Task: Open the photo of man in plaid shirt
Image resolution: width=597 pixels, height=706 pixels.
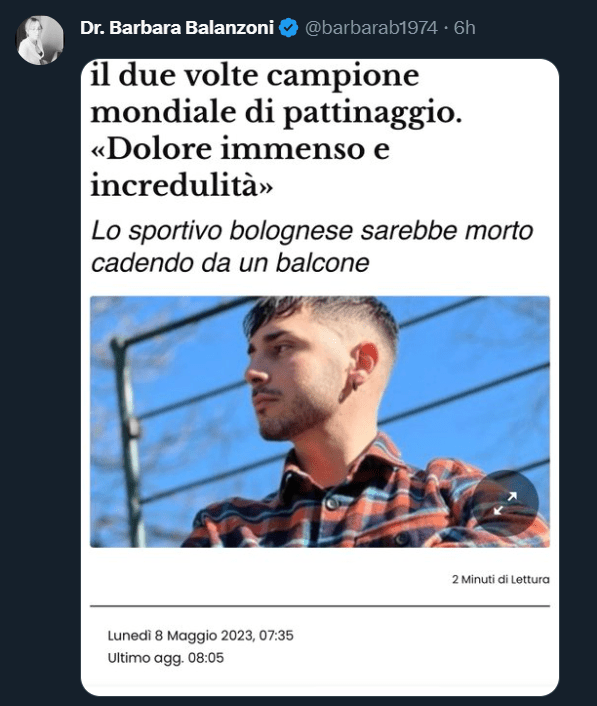Action: click(x=320, y=421)
